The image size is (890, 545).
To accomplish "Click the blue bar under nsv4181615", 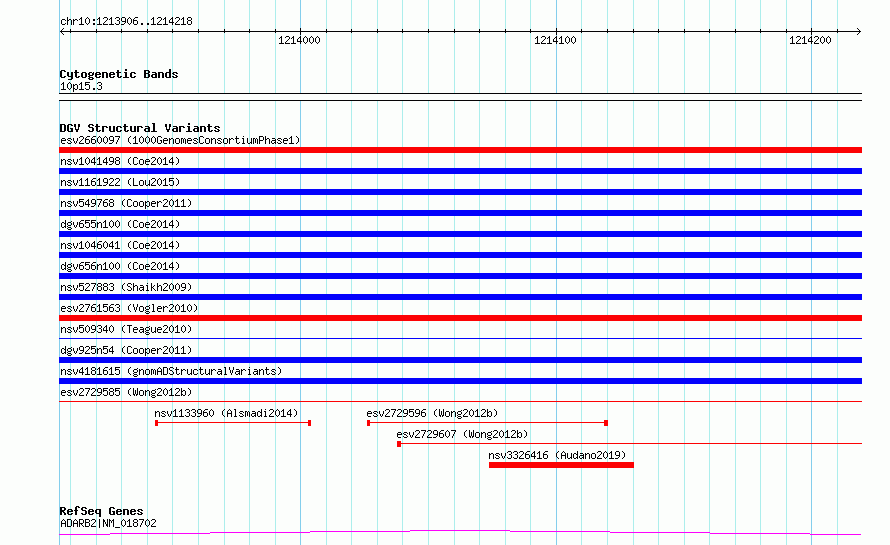I will pyautogui.click(x=460, y=381).
